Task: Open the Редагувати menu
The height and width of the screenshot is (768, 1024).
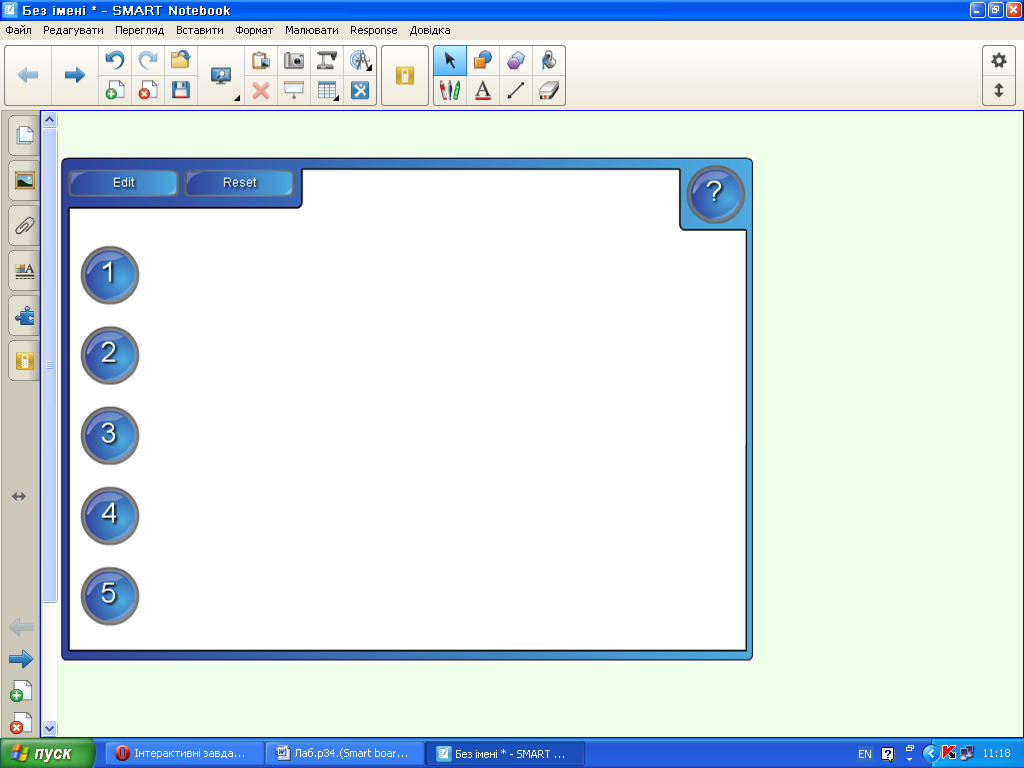Action: pyautogui.click(x=73, y=30)
